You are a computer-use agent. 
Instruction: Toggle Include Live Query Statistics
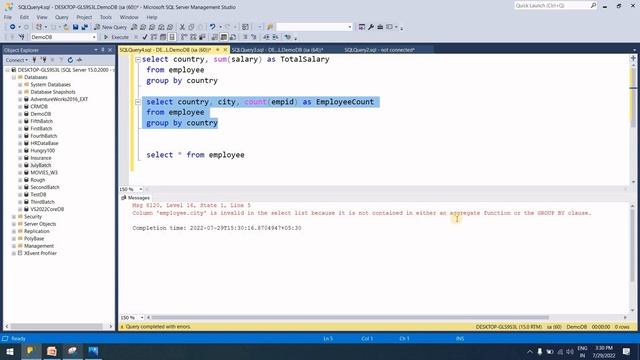[193, 37]
